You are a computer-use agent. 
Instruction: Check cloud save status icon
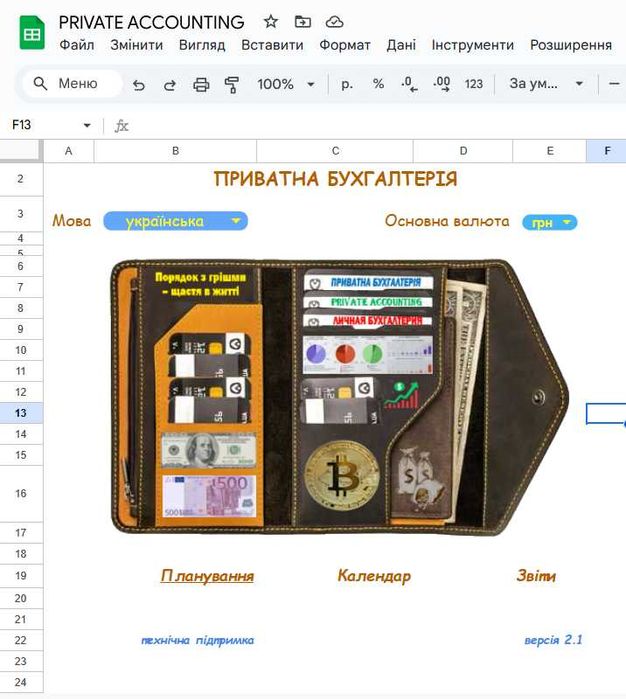tap(334, 21)
